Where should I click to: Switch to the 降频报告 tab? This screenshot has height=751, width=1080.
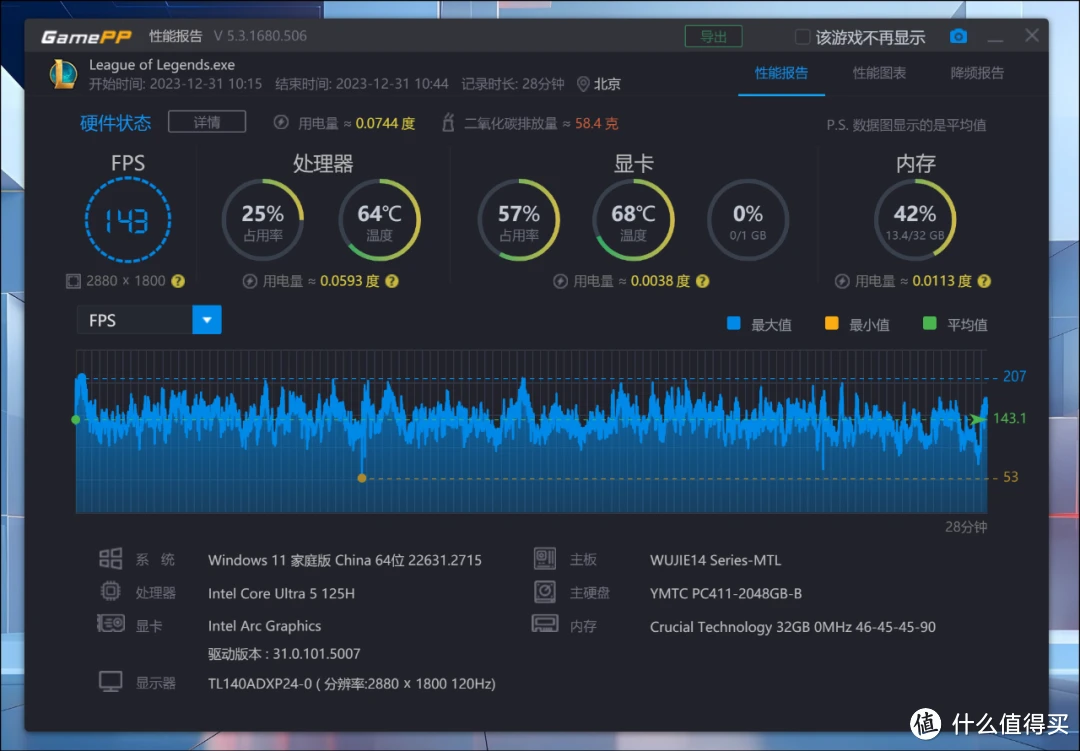pos(977,73)
